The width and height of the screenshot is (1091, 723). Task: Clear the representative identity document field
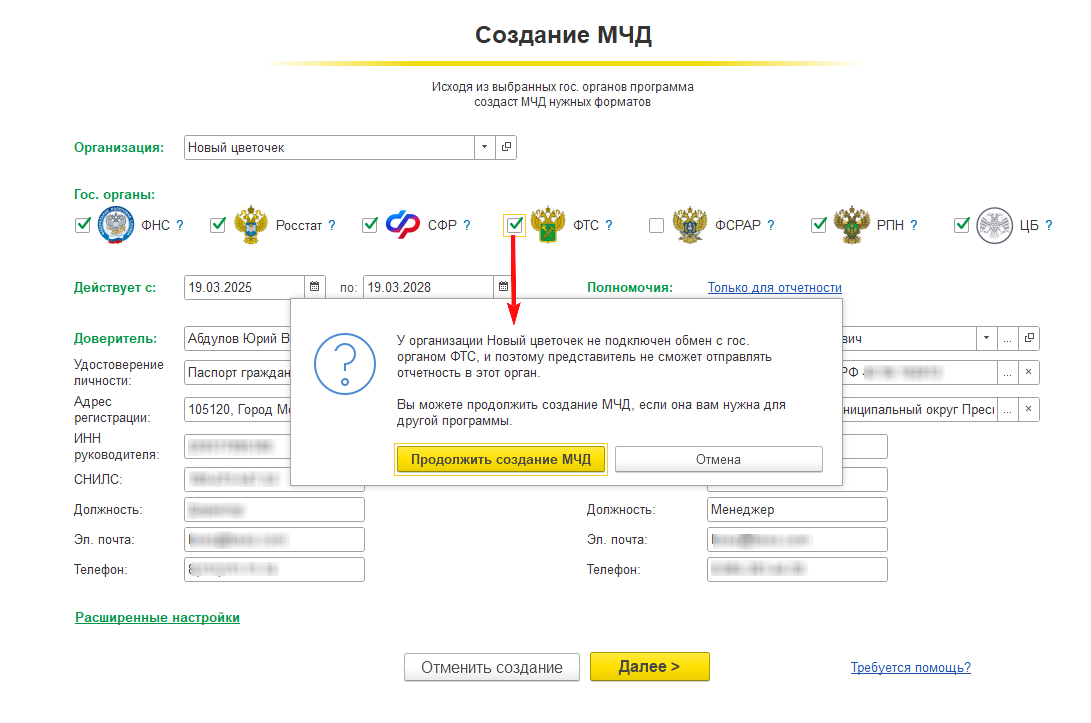click(1029, 372)
